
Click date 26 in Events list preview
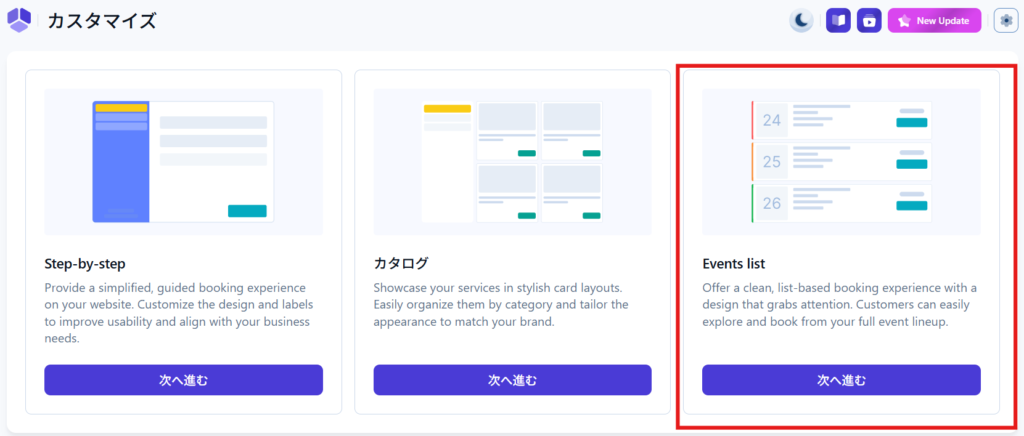click(x=772, y=204)
